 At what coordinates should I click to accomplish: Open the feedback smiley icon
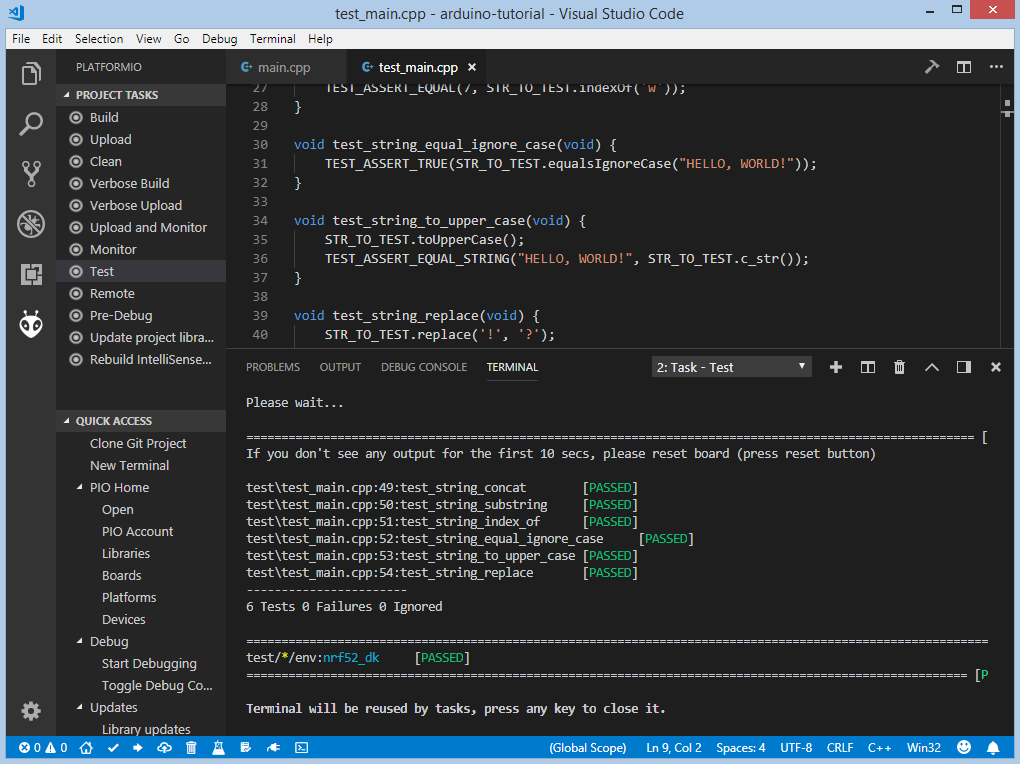point(964,747)
